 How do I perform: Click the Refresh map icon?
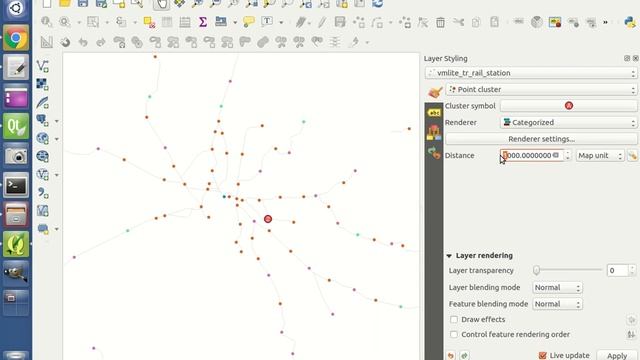378,4
